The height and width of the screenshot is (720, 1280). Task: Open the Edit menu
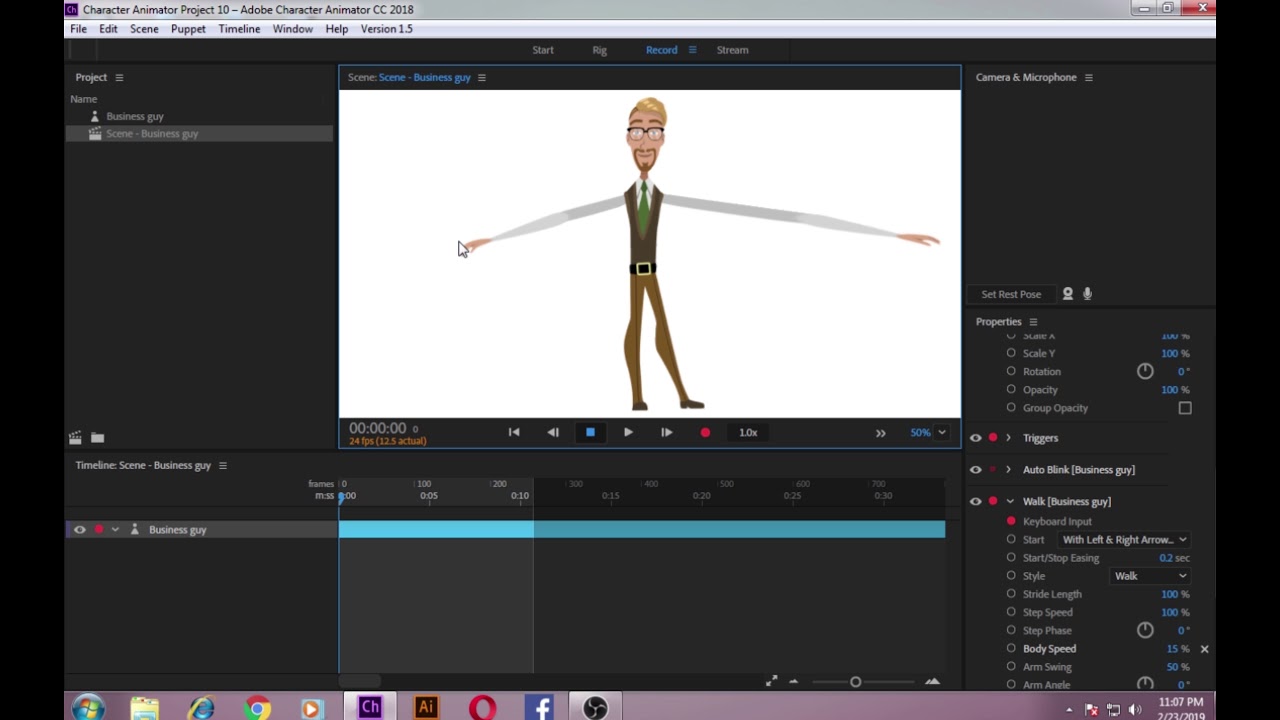click(108, 29)
